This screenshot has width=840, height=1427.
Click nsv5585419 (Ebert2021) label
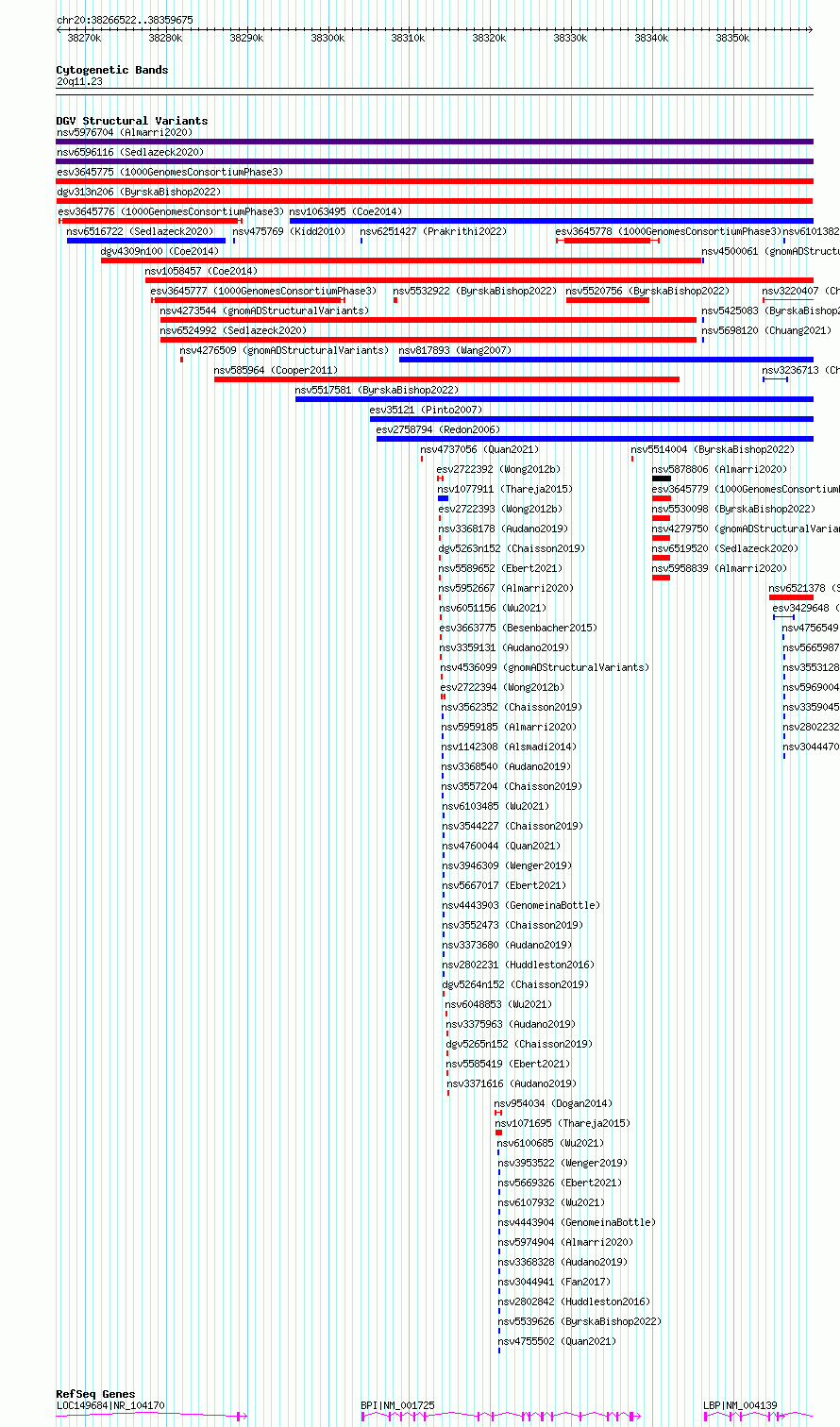click(508, 1064)
